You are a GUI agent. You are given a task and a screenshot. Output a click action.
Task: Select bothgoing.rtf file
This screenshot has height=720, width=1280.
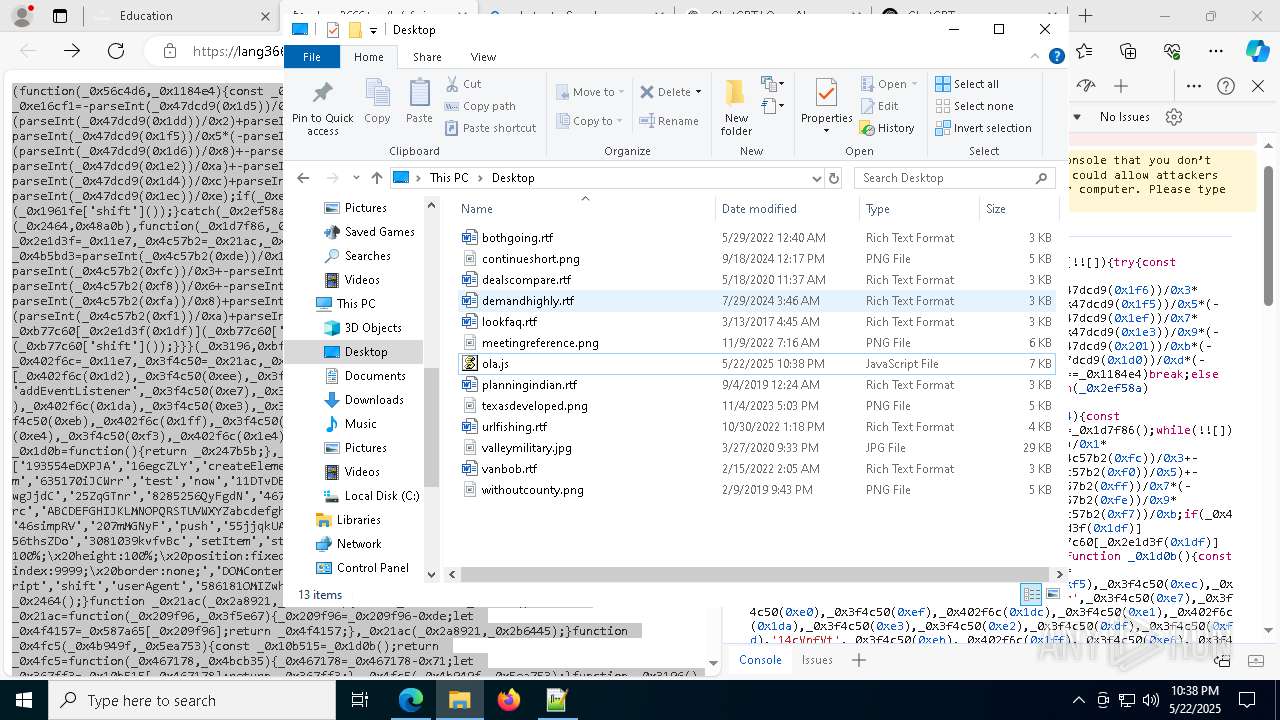coord(756,238)
